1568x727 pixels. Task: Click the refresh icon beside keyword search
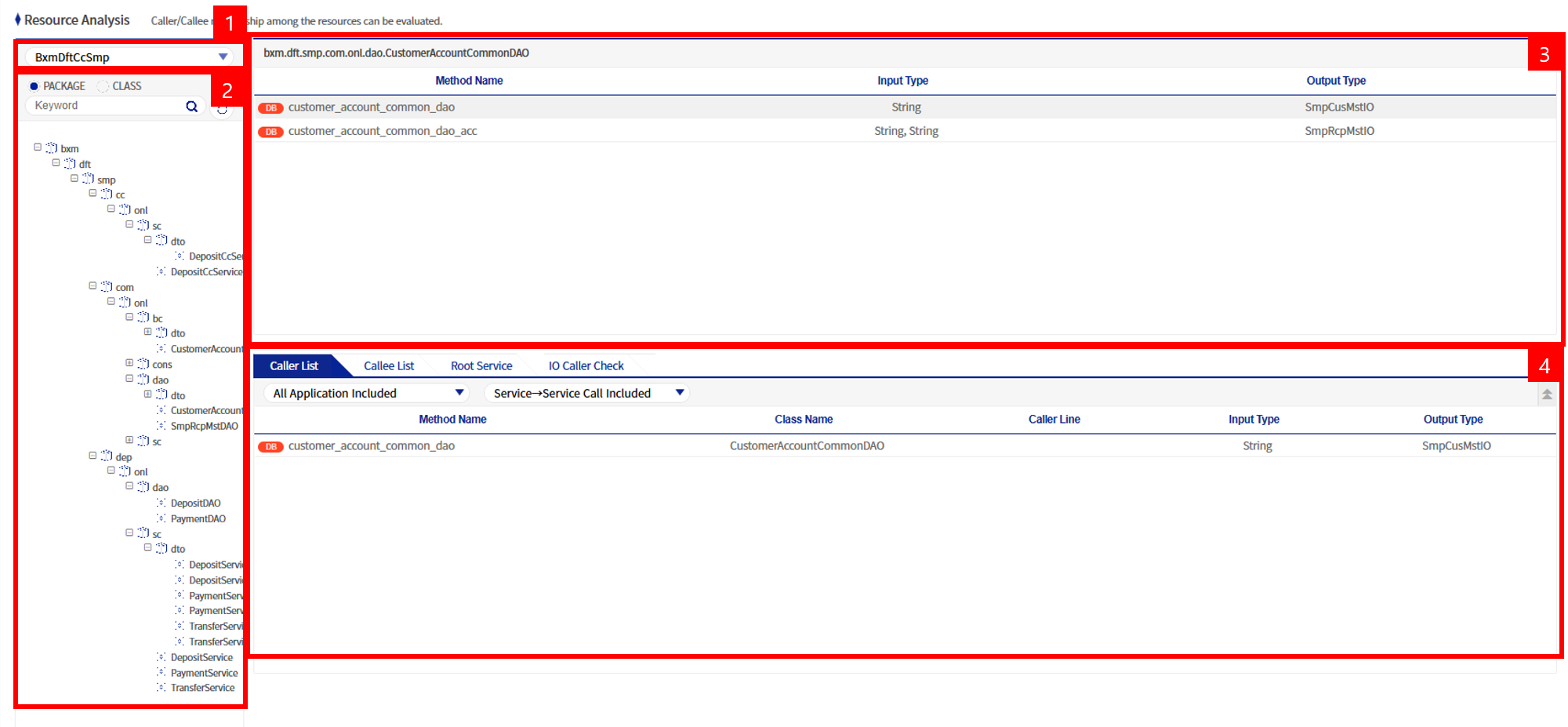pos(223,111)
